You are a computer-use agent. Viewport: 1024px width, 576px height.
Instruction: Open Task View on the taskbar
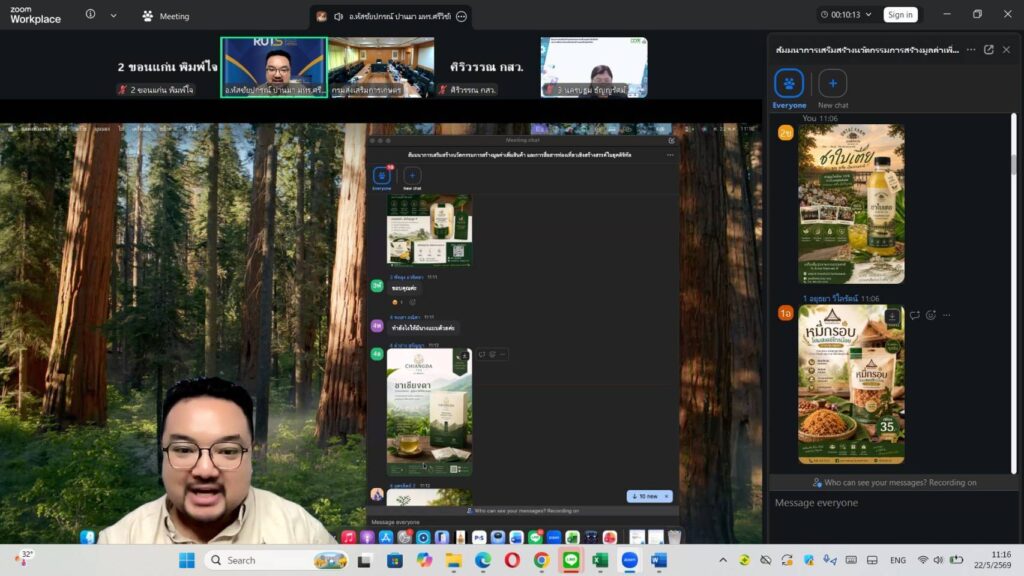coord(364,560)
